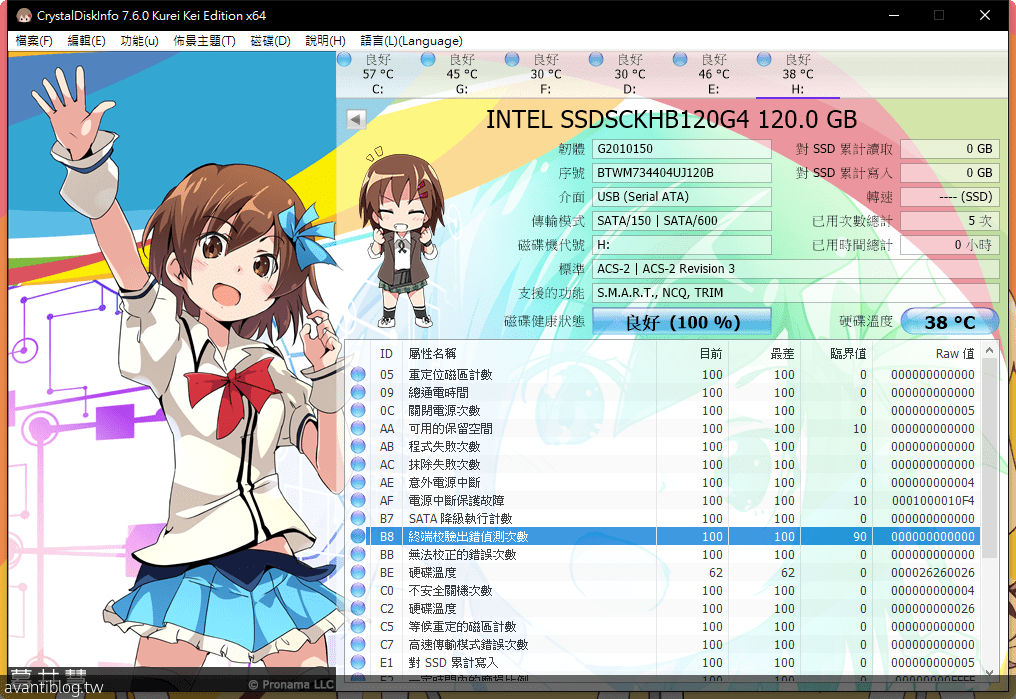Click status orb of attribute AF row
Image resolution: width=1016 pixels, height=699 pixels.
coord(358,500)
